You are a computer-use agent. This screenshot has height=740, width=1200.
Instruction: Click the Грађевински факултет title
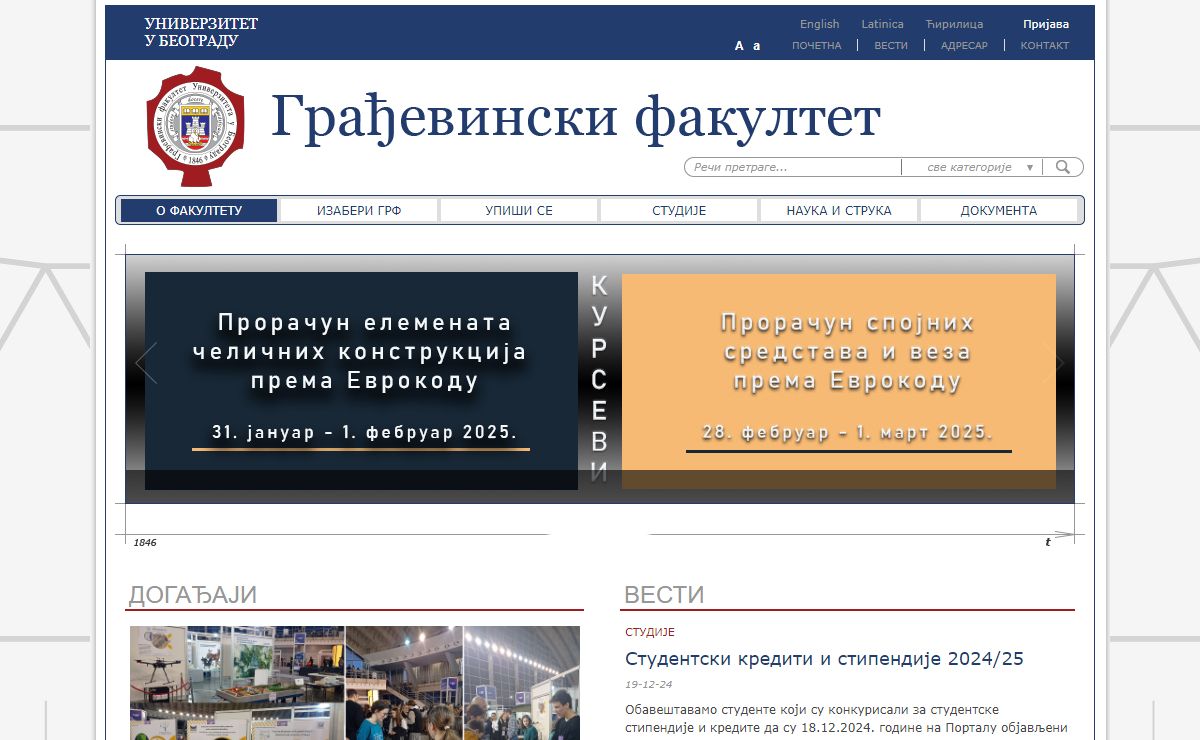pyautogui.click(x=576, y=118)
